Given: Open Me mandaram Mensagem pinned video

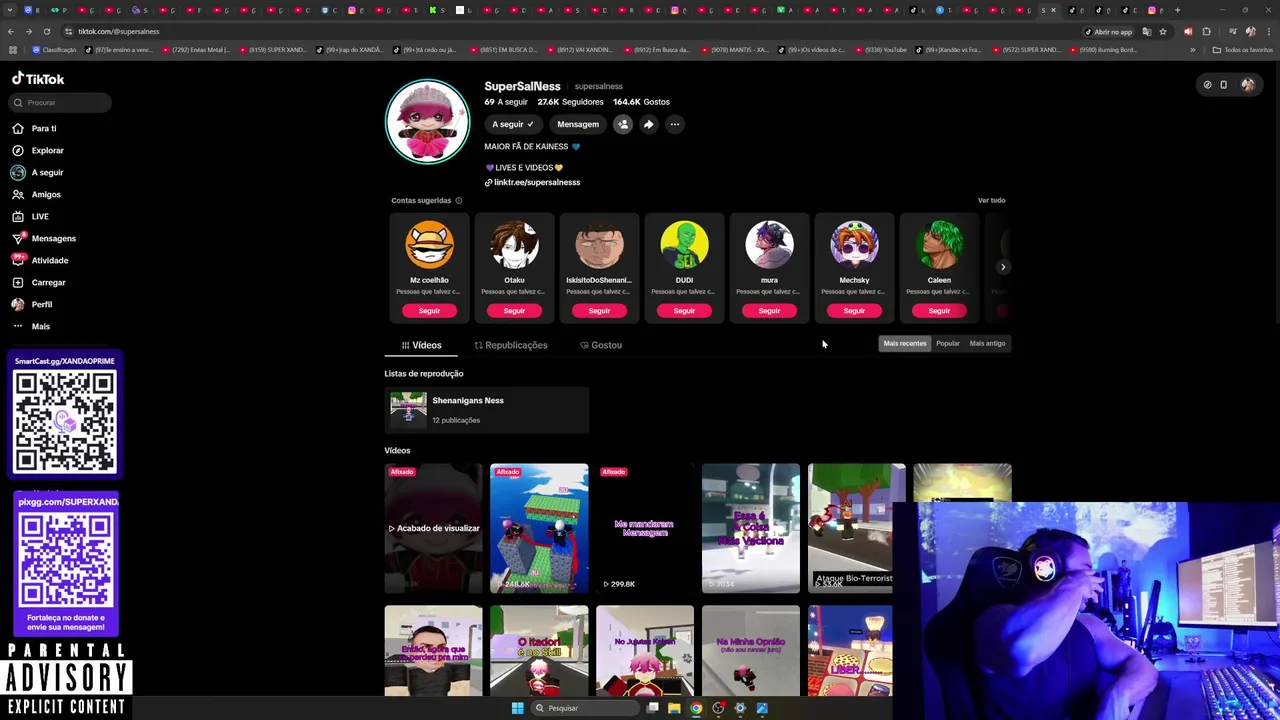Looking at the screenshot, I should pyautogui.click(x=645, y=528).
